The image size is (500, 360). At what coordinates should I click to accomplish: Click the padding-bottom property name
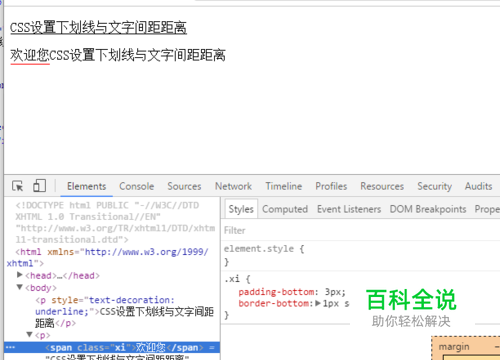coord(276,292)
